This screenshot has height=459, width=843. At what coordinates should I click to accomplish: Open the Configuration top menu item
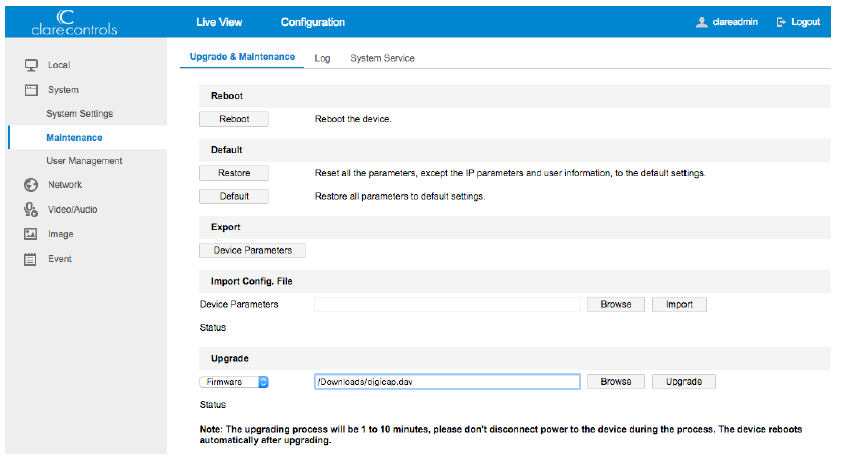(312, 22)
